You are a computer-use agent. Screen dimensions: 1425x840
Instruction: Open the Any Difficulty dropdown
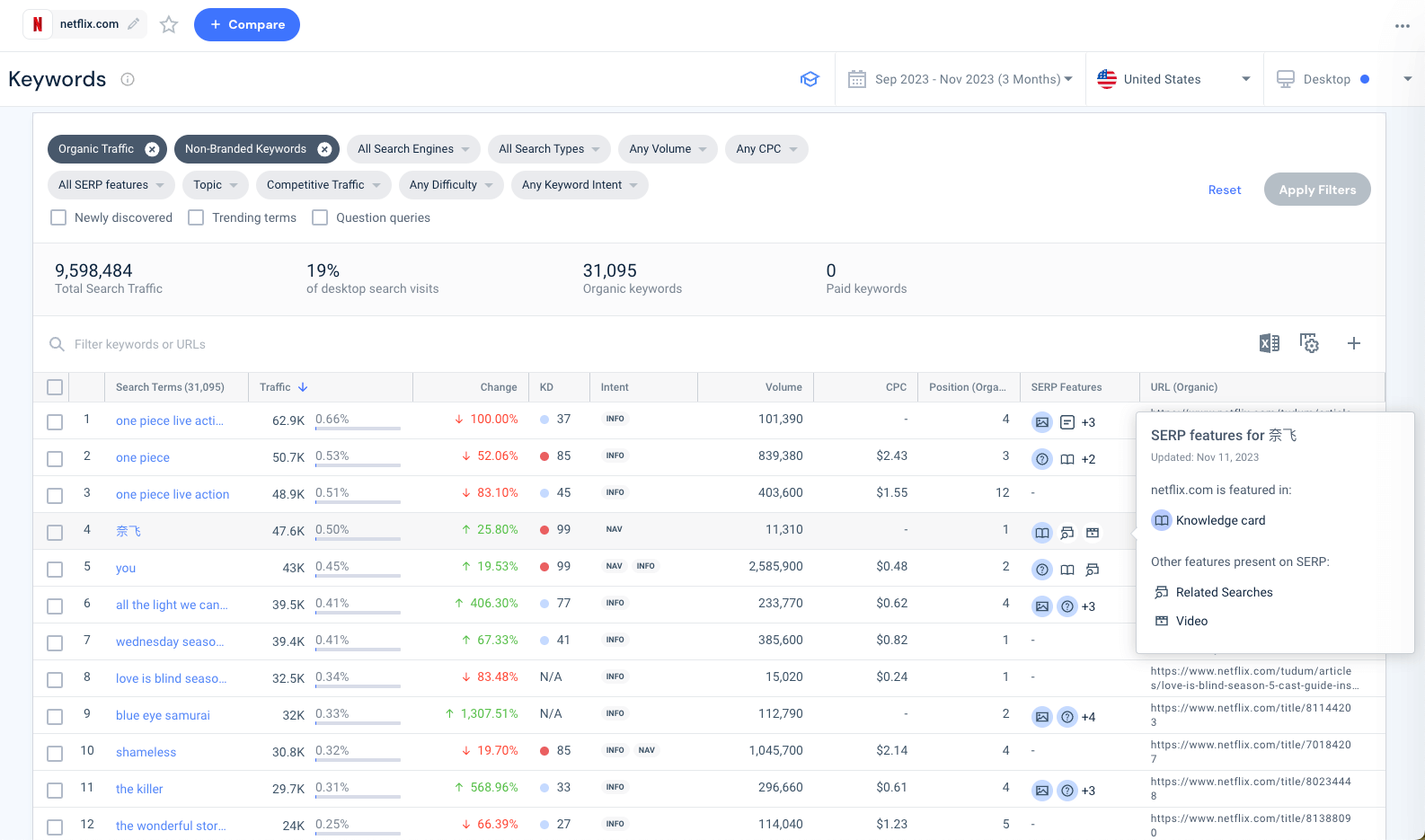(451, 185)
